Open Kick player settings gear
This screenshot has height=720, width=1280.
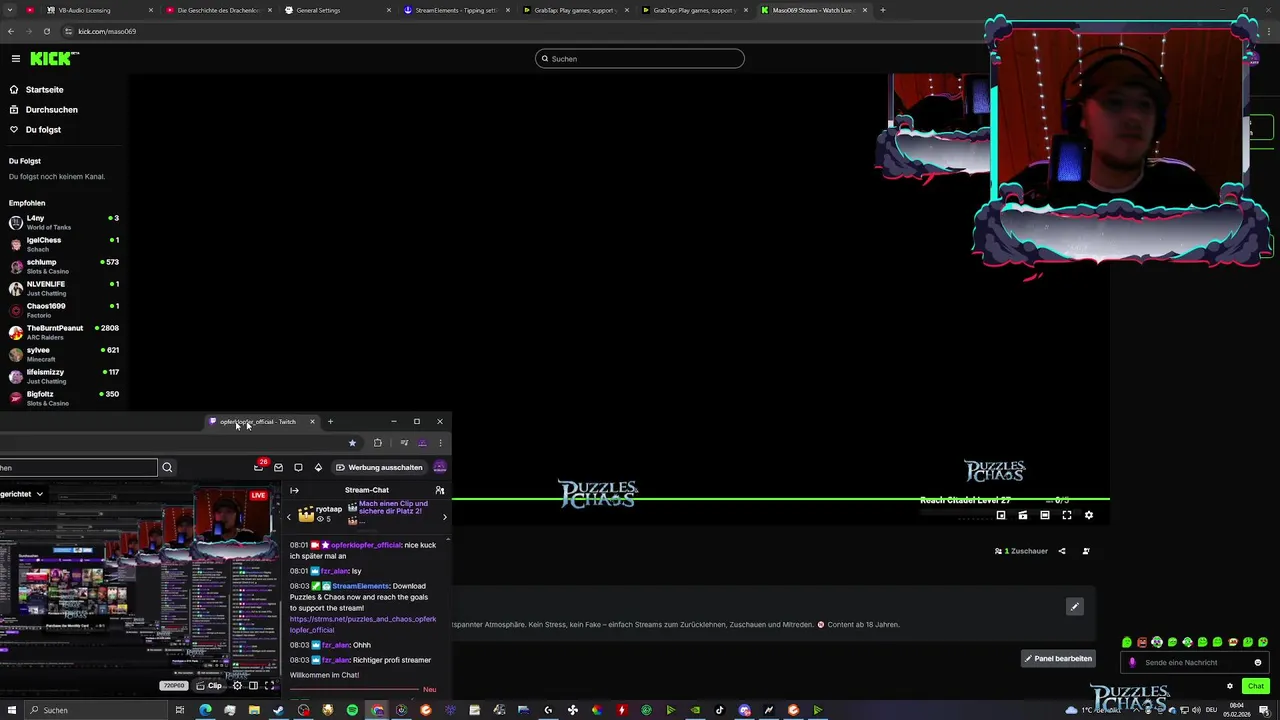1089,515
